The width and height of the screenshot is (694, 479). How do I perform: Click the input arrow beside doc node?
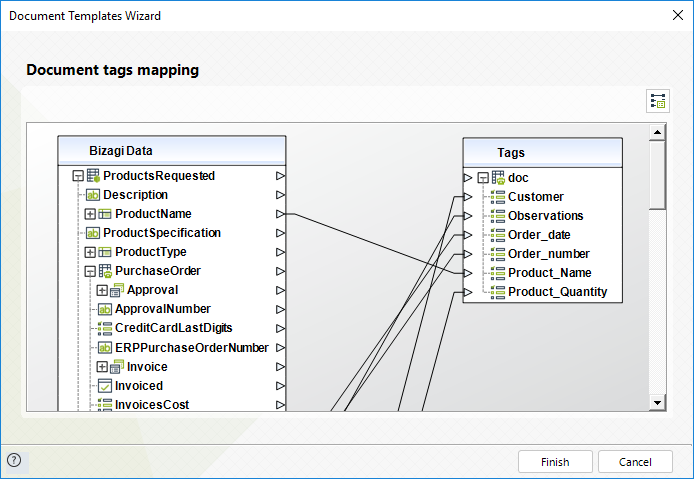pos(468,178)
